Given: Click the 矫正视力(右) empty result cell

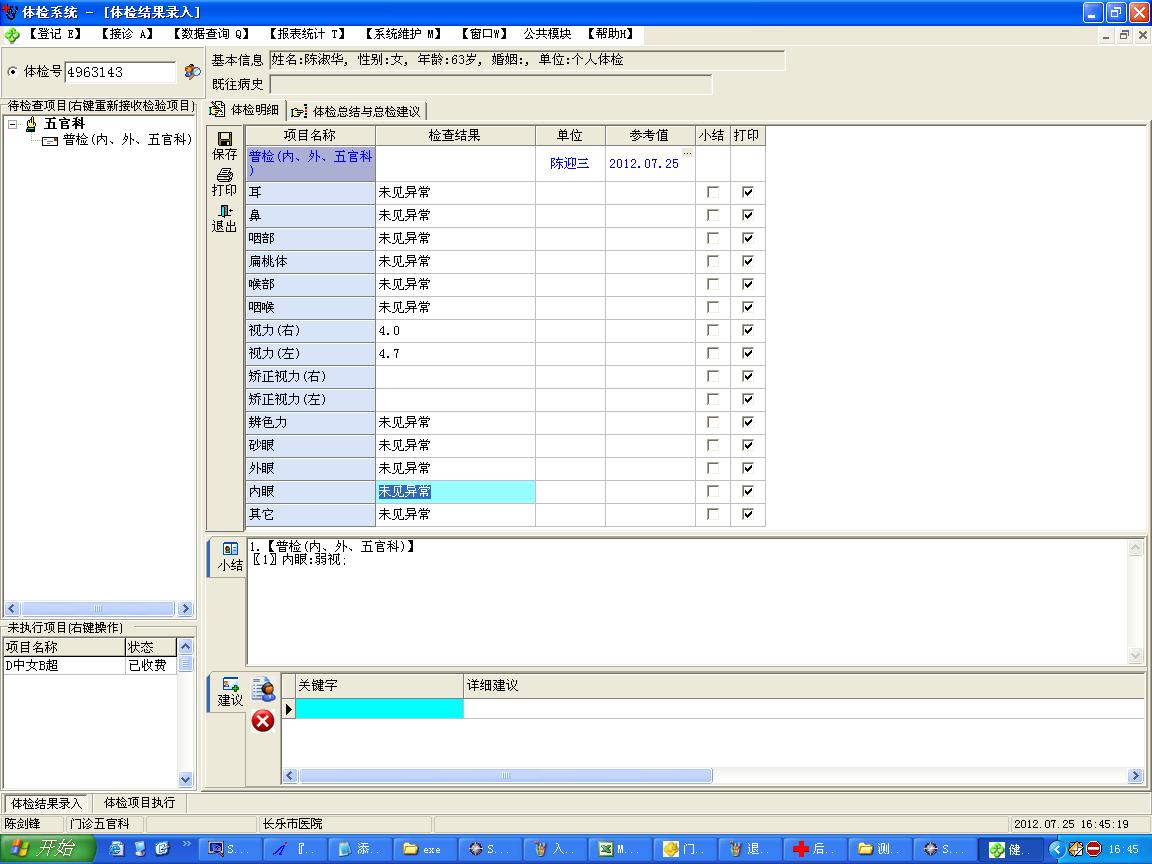Looking at the screenshot, I should click(x=456, y=376).
